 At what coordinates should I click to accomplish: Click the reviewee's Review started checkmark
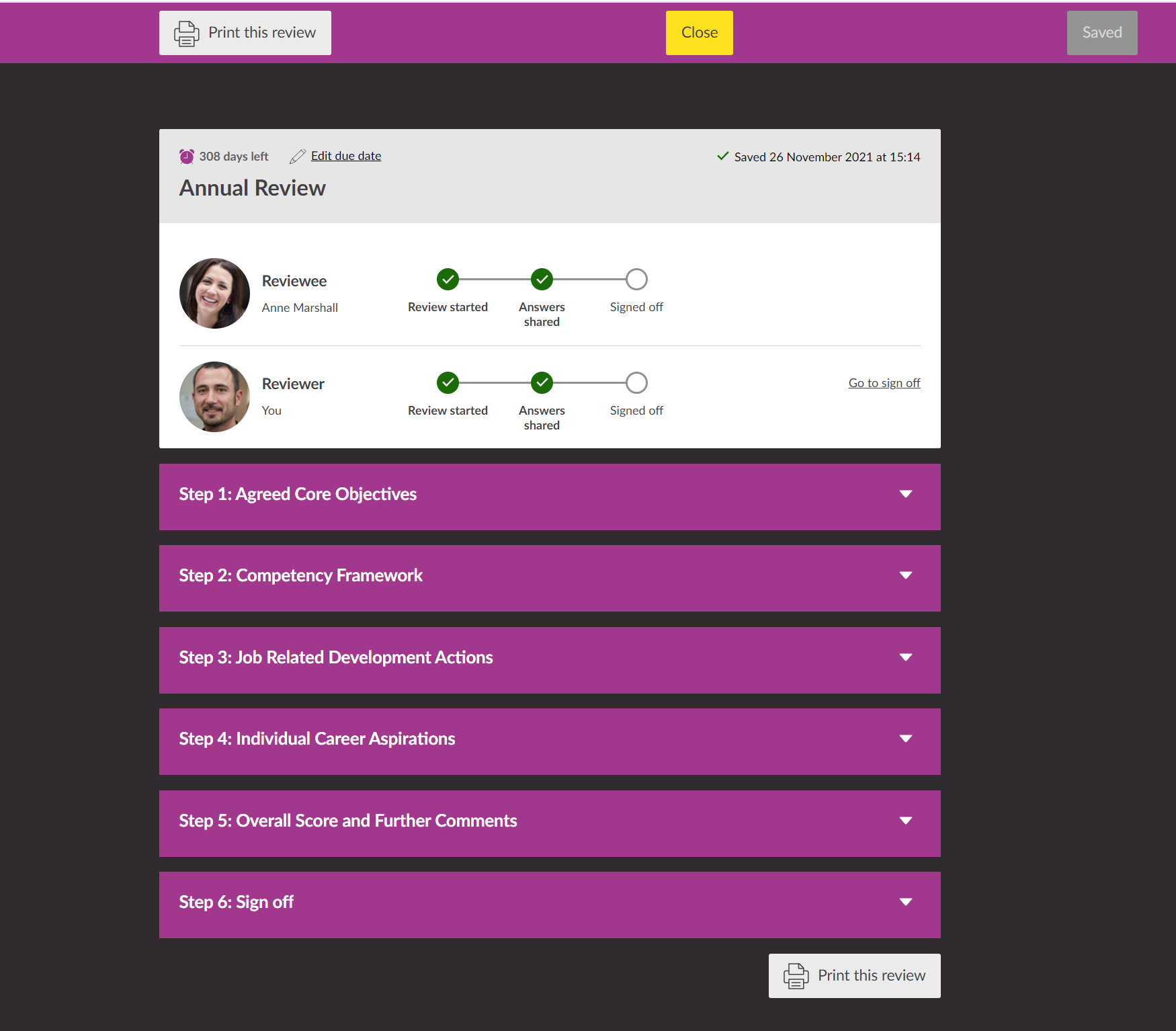coord(448,280)
